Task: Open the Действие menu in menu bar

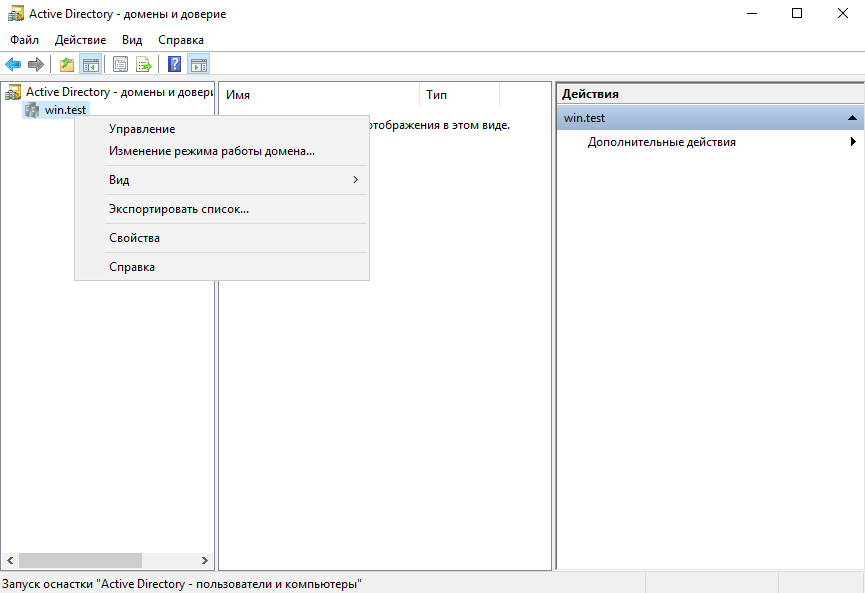Action: (80, 40)
